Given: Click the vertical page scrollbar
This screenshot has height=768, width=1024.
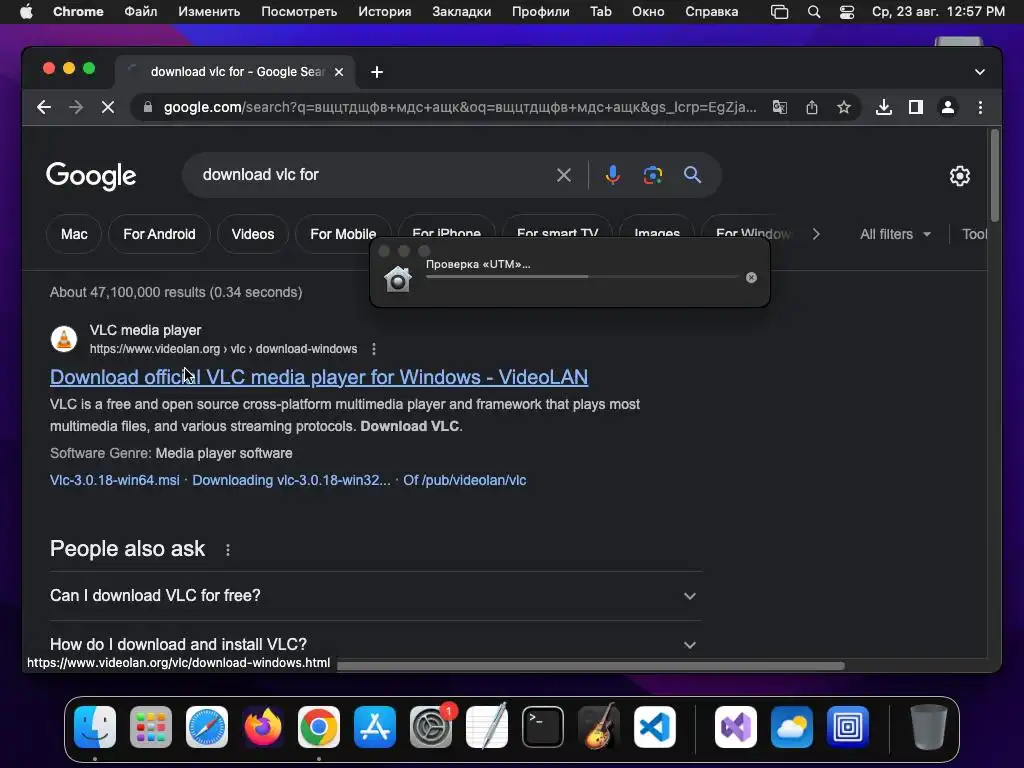Looking at the screenshot, I should tap(995, 175).
